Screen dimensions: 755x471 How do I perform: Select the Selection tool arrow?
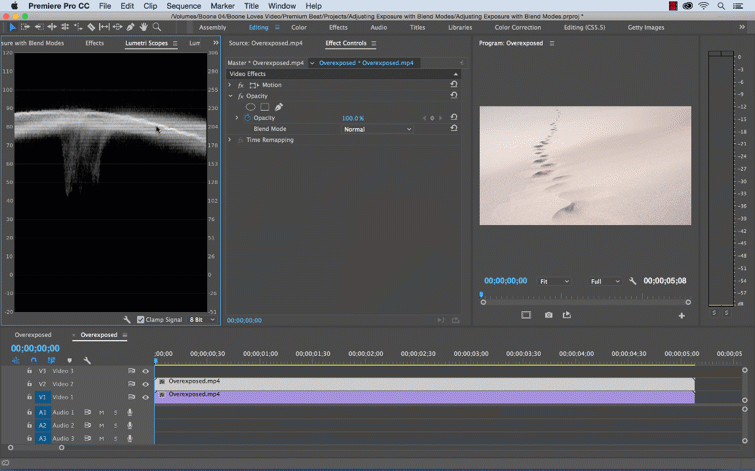pyautogui.click(x=13, y=27)
